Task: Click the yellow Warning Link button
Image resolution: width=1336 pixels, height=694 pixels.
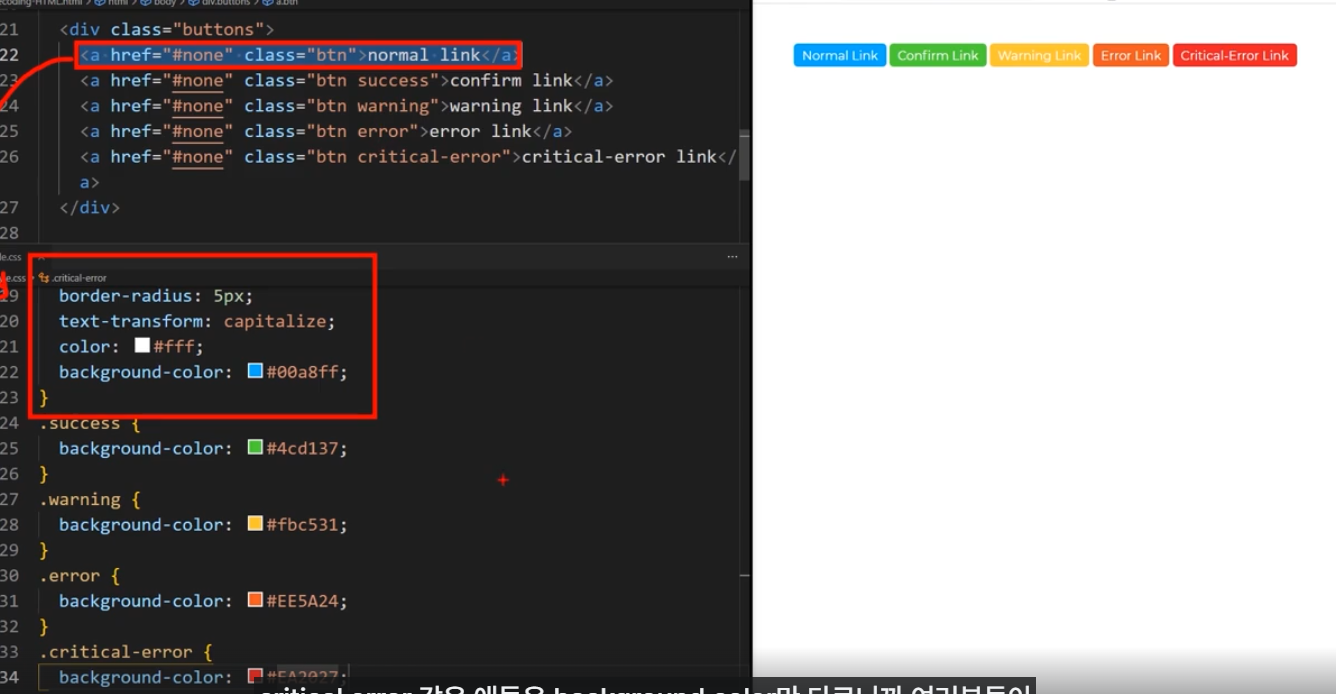Action: 1040,55
